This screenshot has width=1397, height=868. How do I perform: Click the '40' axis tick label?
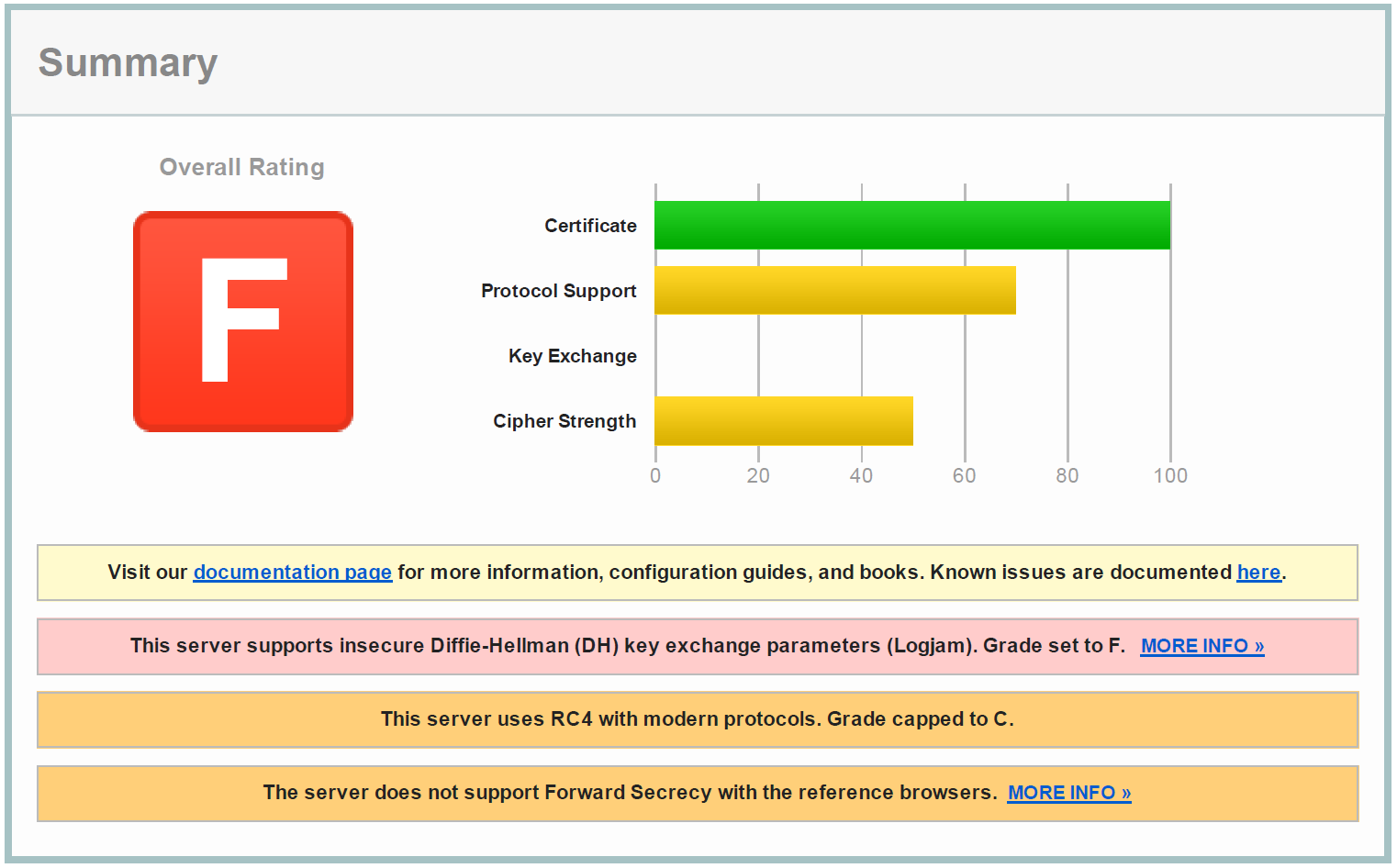[861, 475]
